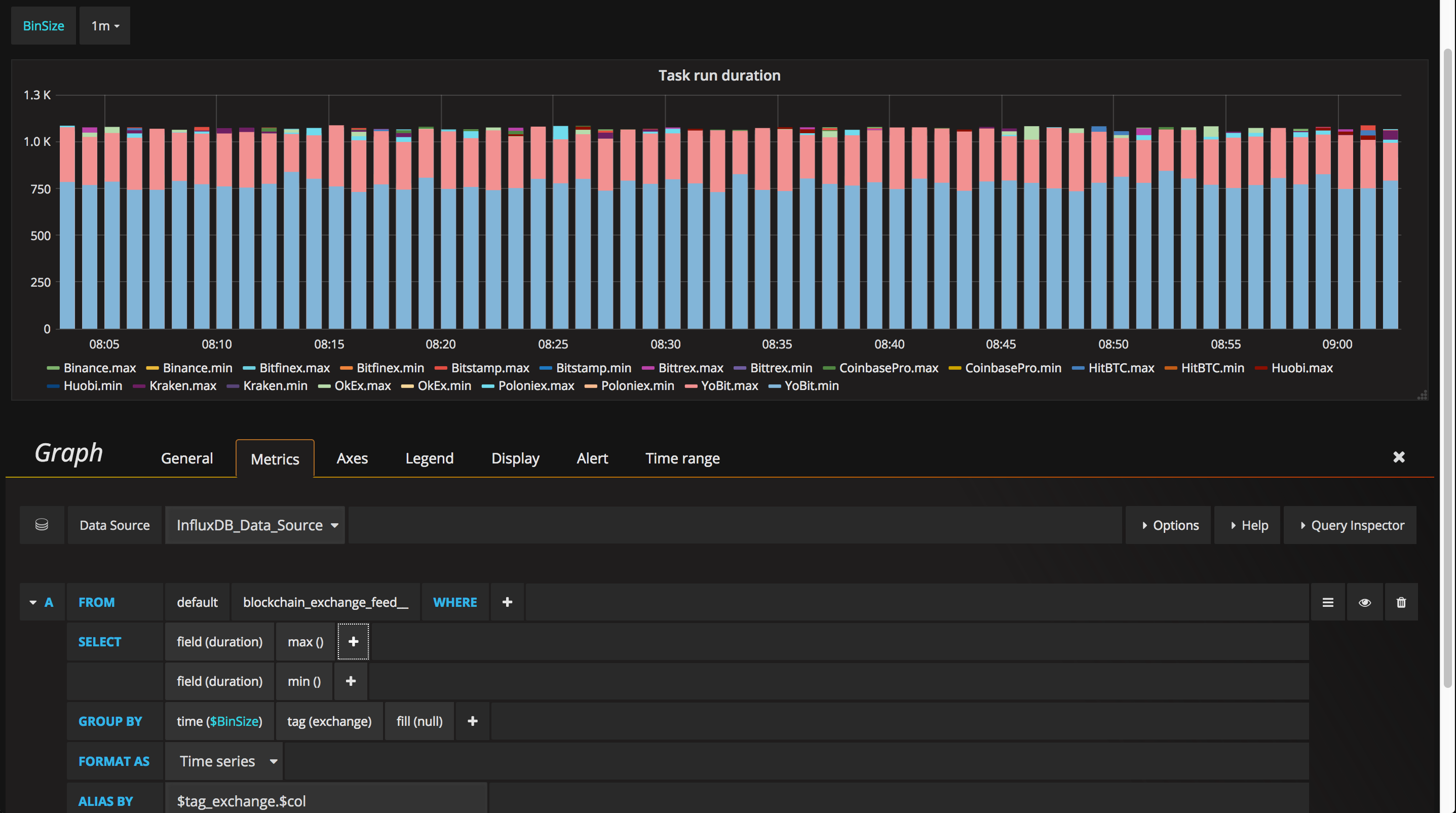This screenshot has height=813, width=1456.
Task: Toggle the YoBit.max series in the legend
Action: click(x=729, y=386)
